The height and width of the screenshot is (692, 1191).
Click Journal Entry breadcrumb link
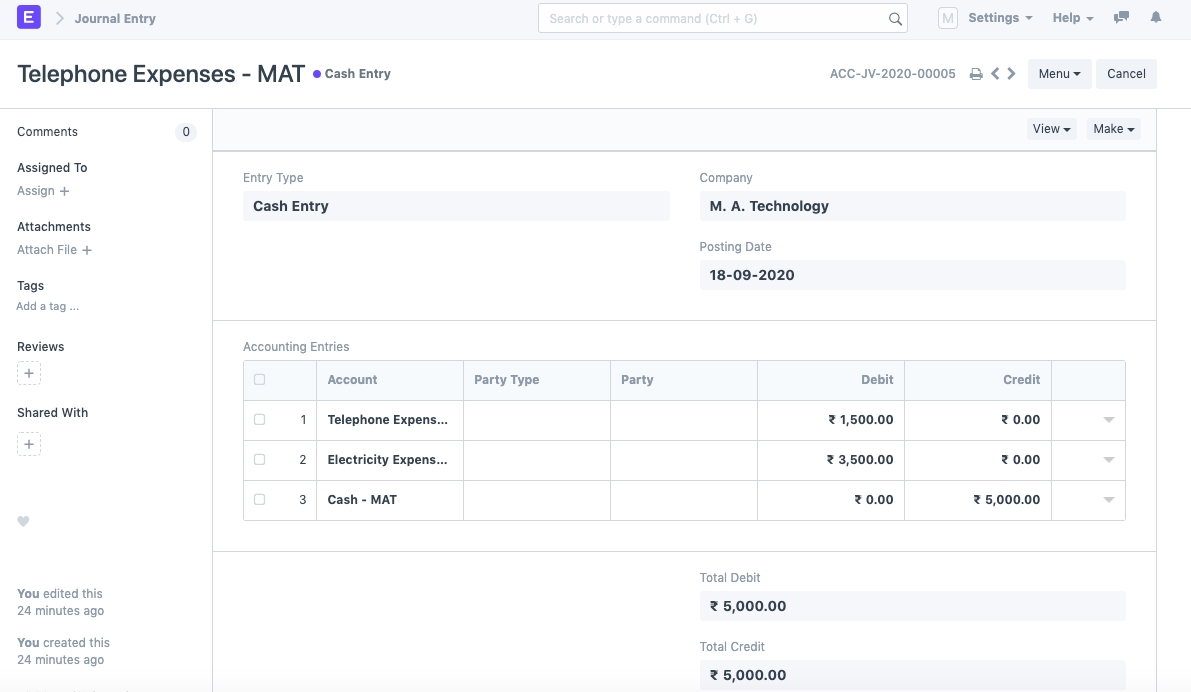point(115,18)
